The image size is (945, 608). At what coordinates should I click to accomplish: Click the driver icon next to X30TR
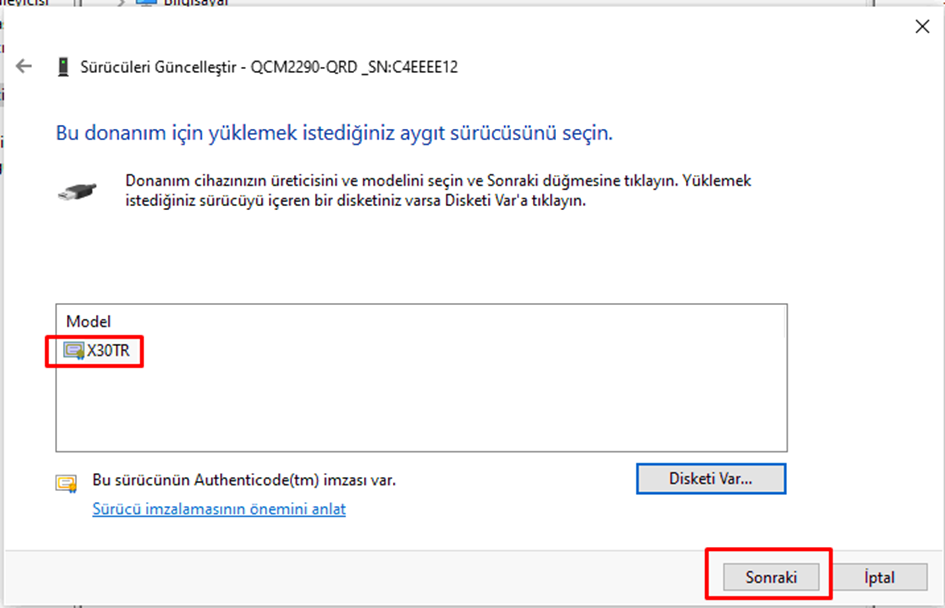point(74,351)
